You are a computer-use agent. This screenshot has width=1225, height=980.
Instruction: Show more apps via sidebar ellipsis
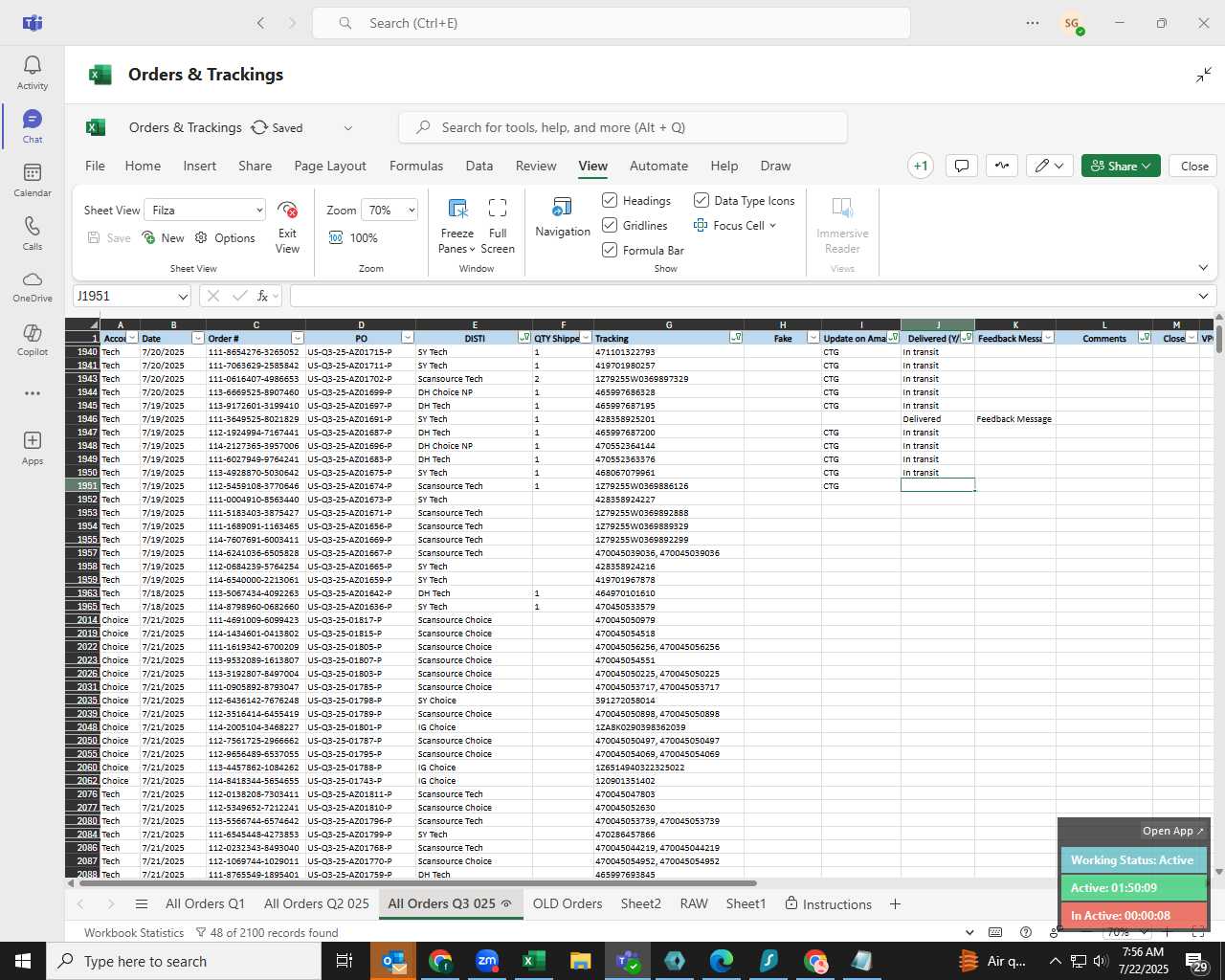(x=33, y=393)
